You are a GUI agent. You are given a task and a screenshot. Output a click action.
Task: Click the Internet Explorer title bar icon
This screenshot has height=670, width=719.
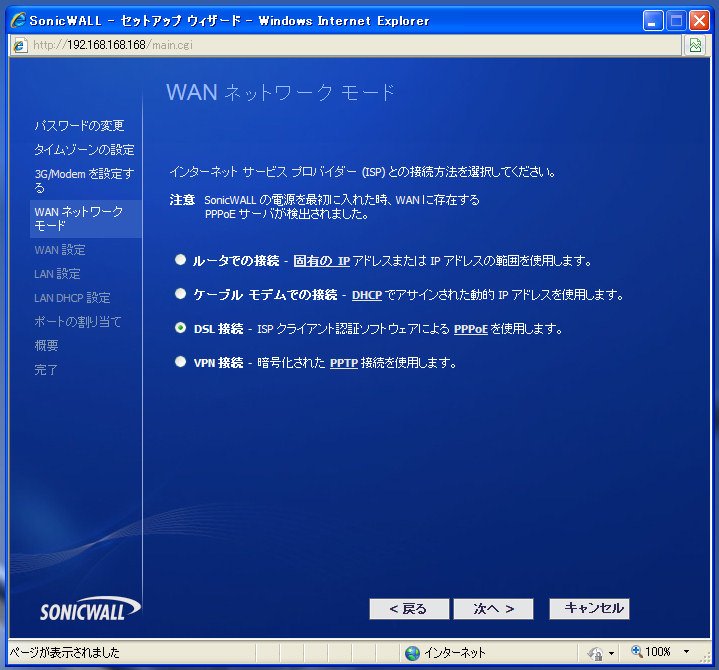click(19, 20)
